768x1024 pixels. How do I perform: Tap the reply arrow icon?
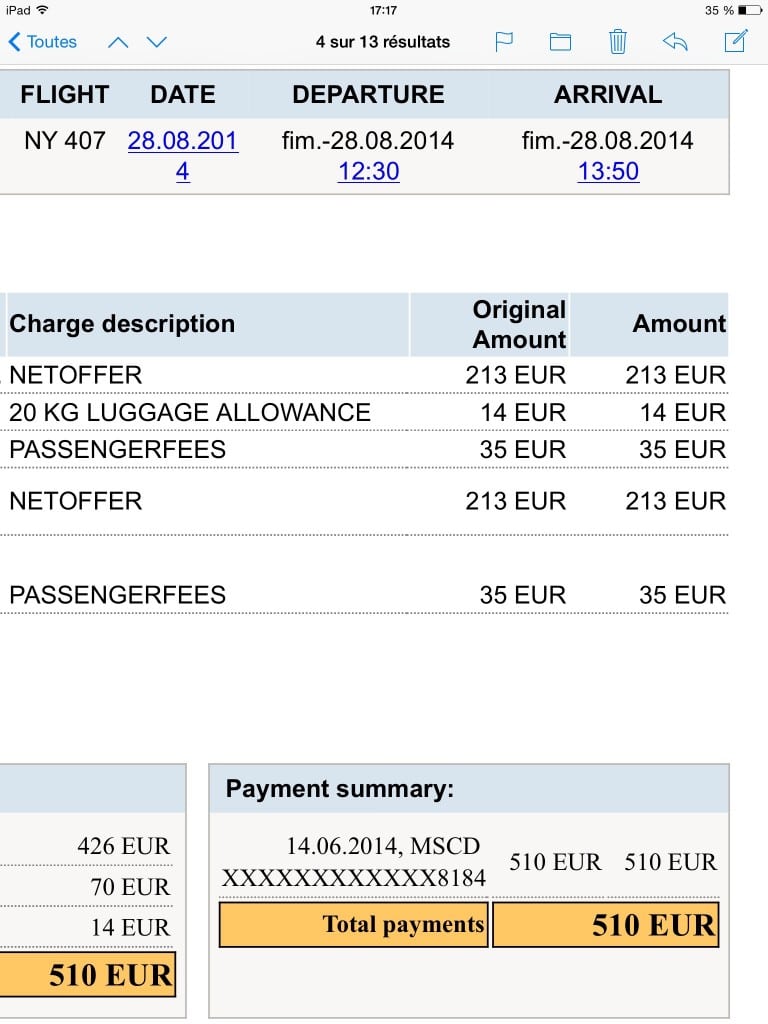coord(675,42)
